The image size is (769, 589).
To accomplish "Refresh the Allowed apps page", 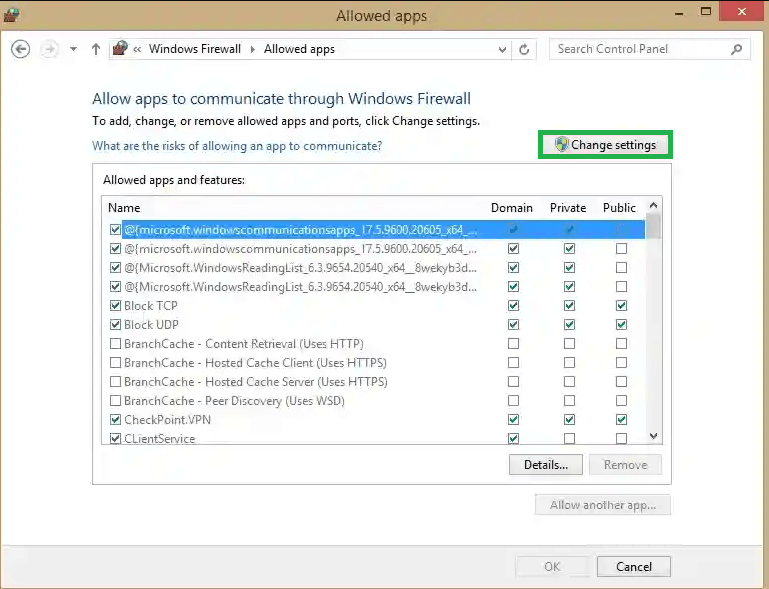I will 524,49.
